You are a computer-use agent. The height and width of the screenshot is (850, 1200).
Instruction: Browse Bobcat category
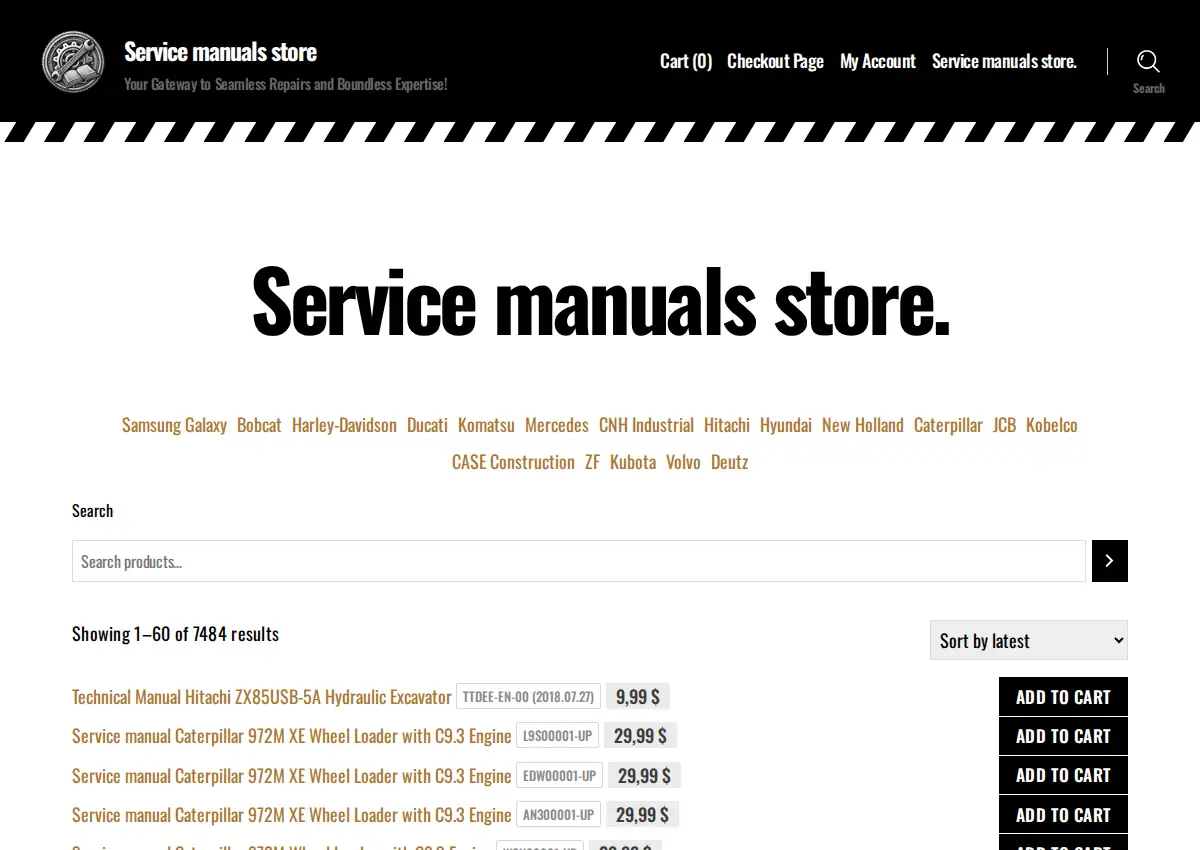click(259, 425)
